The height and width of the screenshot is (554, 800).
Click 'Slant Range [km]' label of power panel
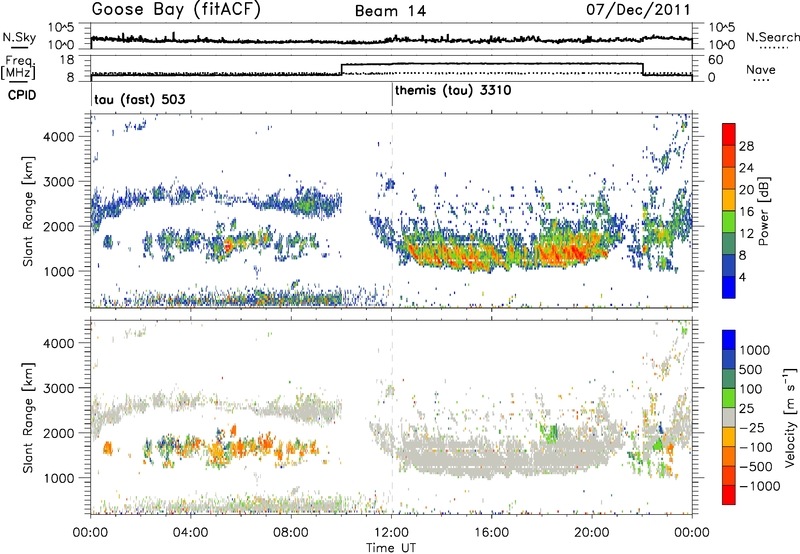pos(28,211)
